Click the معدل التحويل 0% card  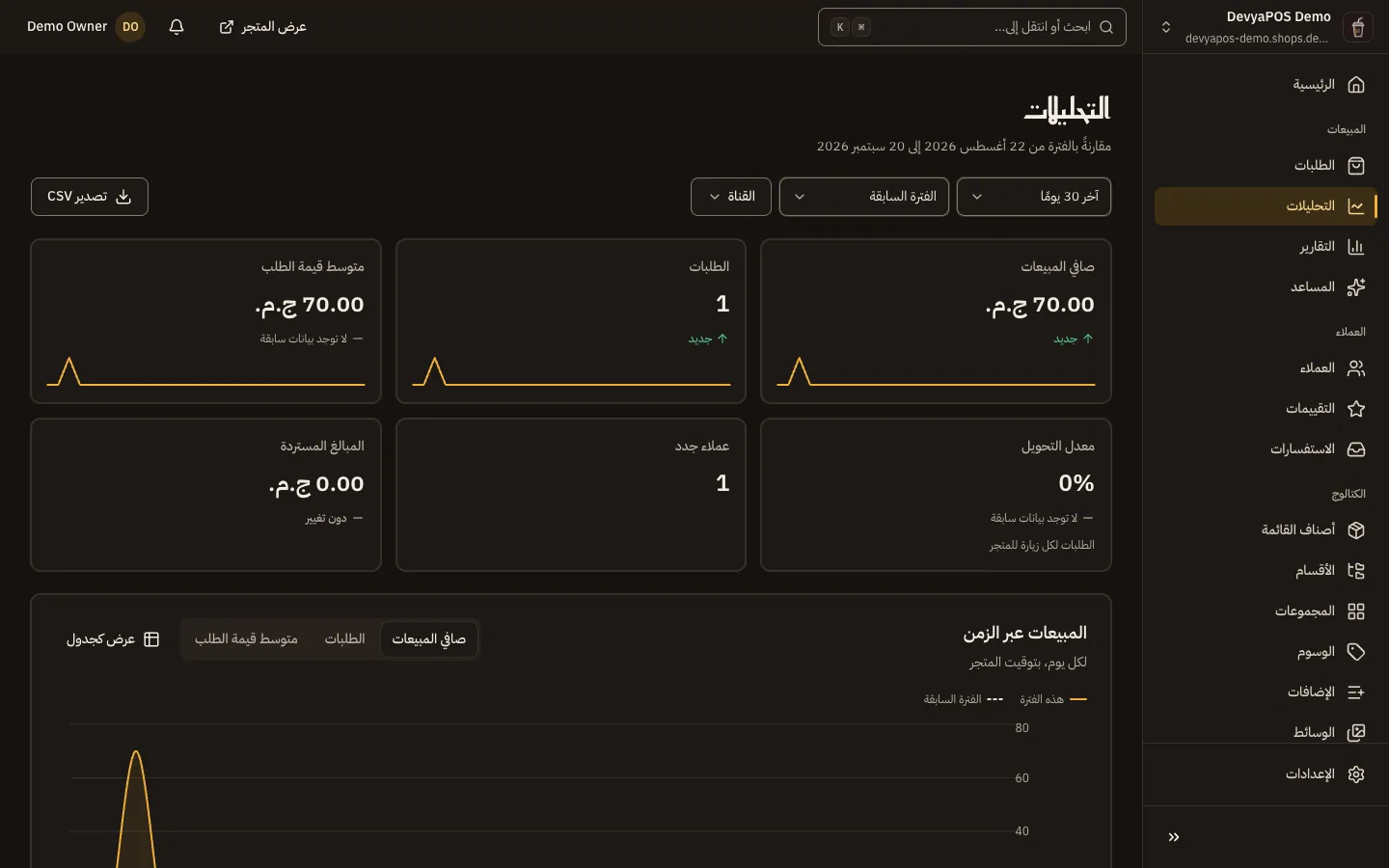936,495
